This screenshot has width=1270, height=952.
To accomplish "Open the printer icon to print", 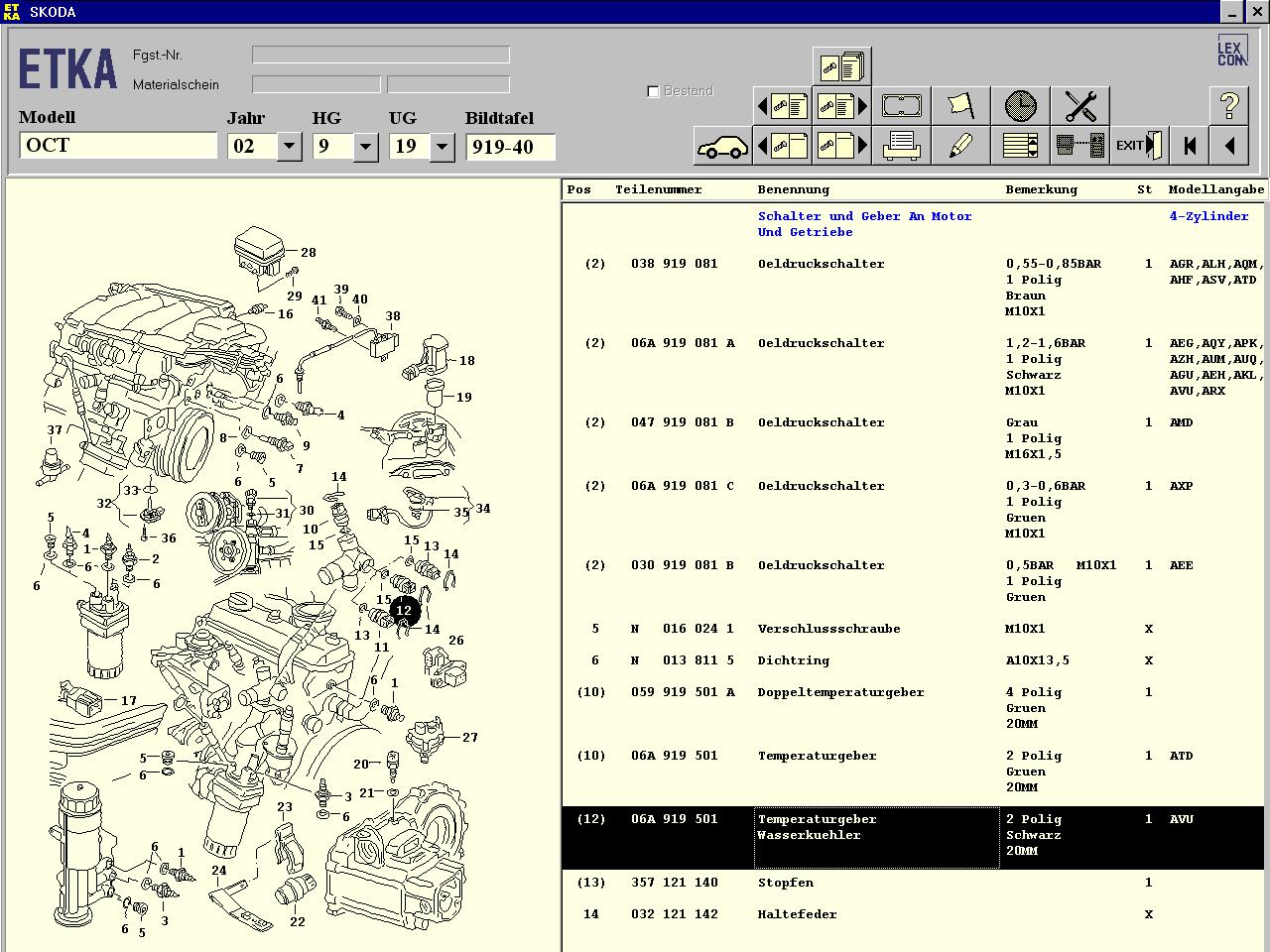I will tap(901, 147).
